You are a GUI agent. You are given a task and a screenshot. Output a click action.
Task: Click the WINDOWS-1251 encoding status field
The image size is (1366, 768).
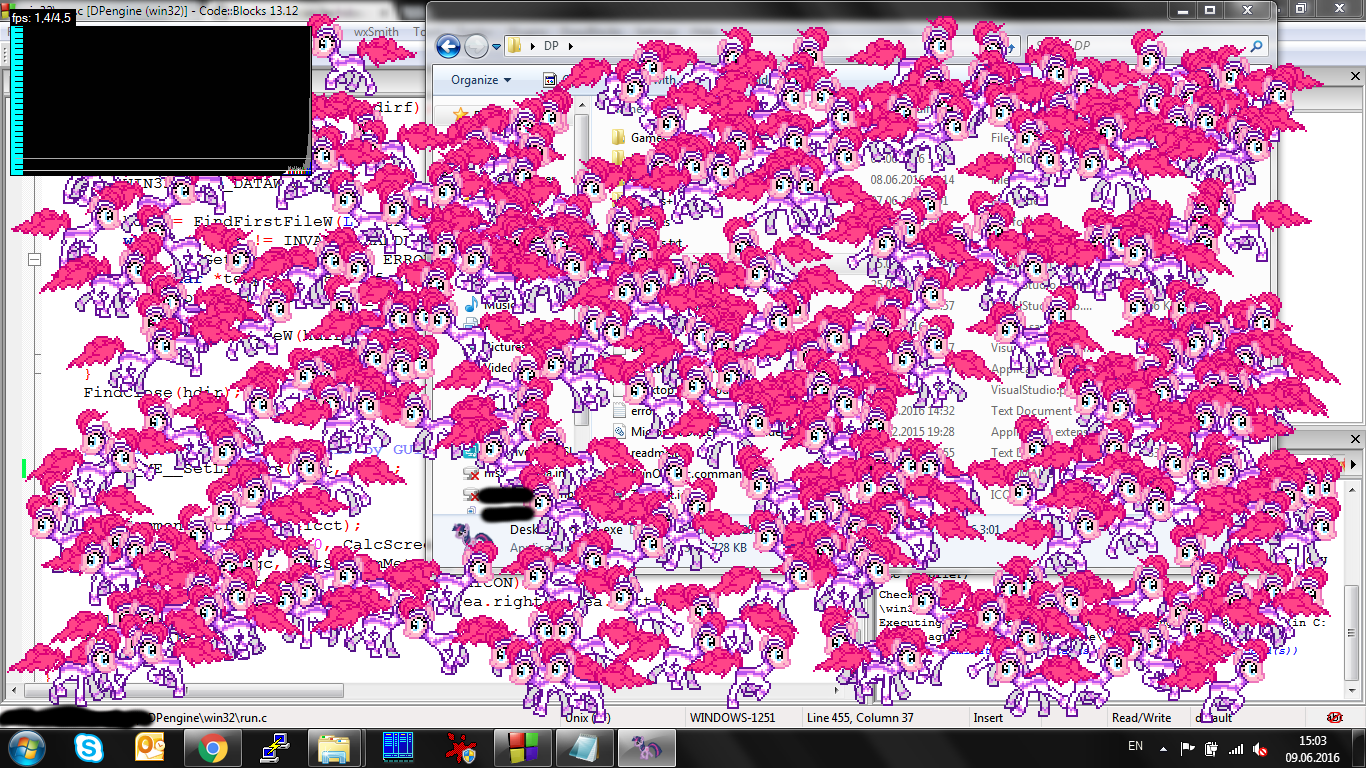click(x=732, y=718)
